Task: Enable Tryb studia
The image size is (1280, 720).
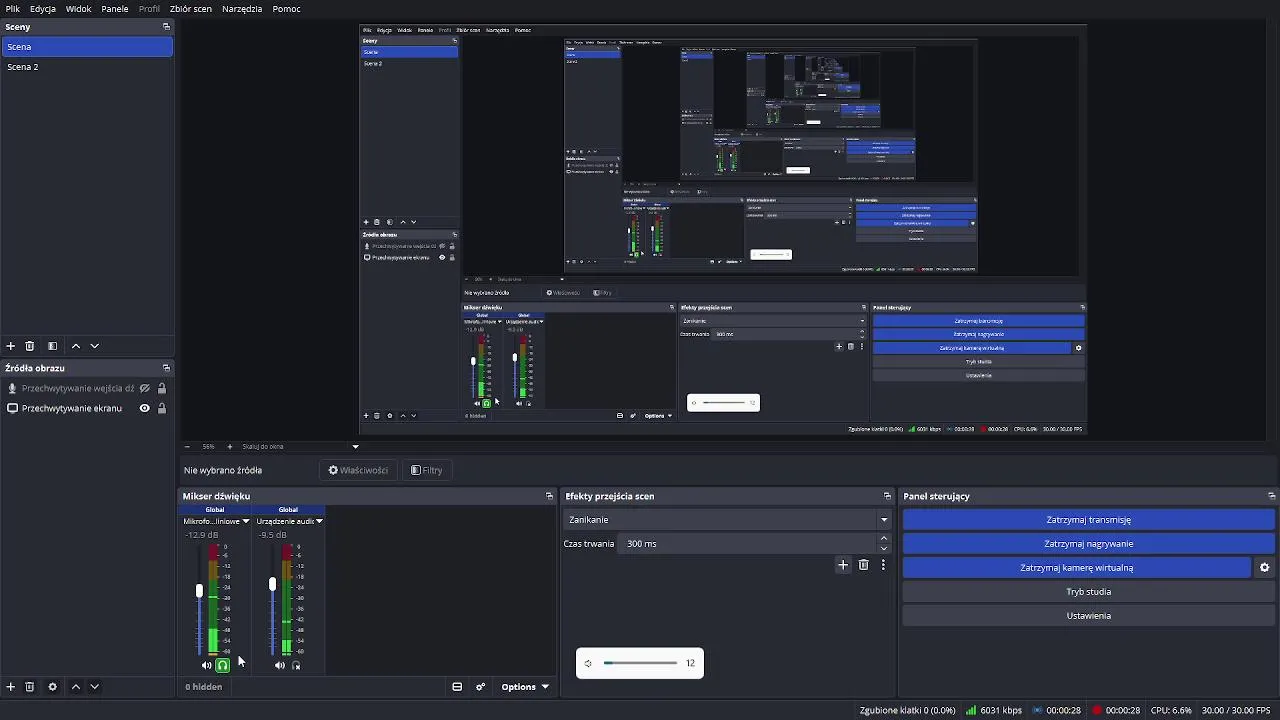Action: [1088, 592]
